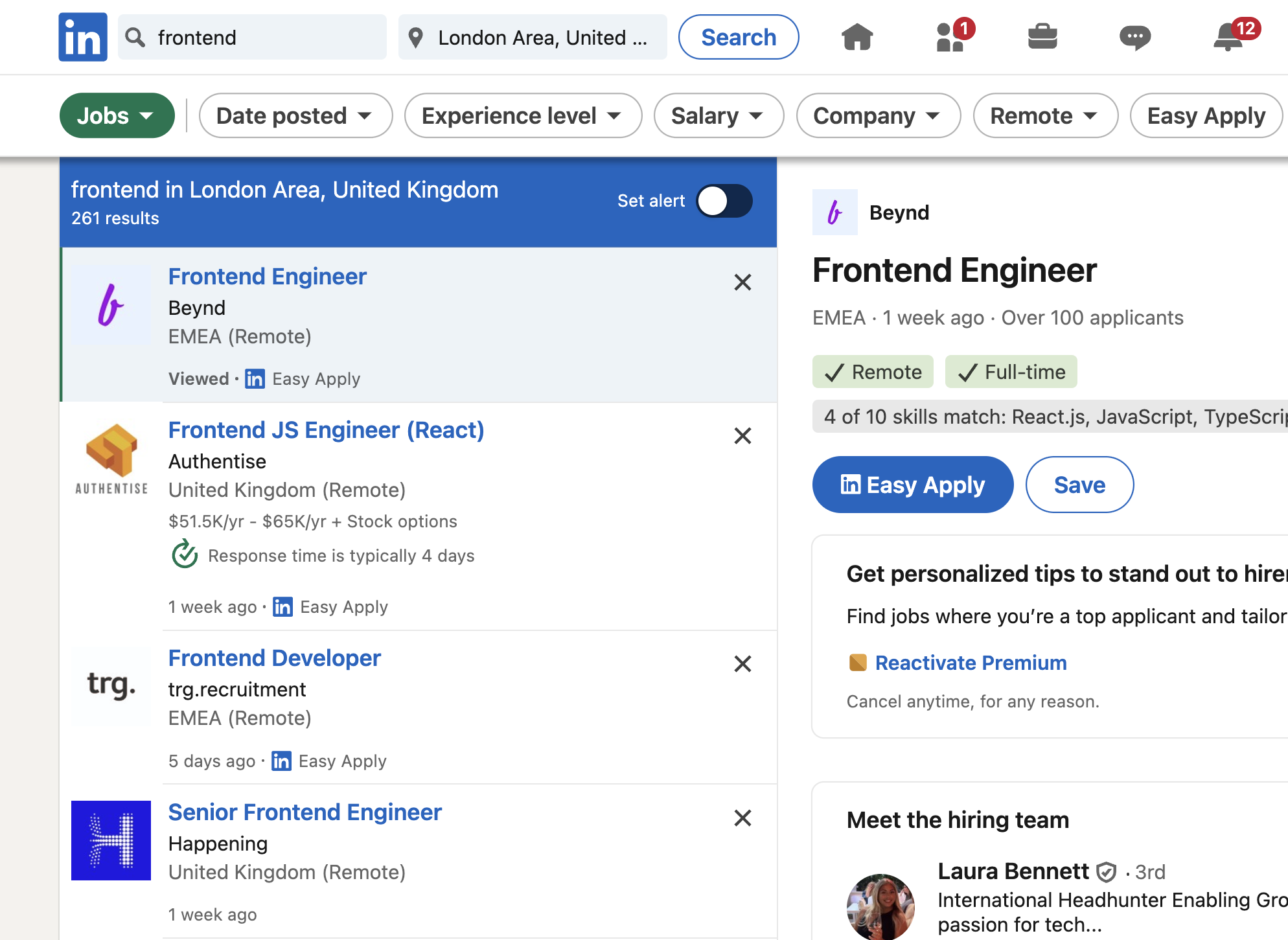
Task: Save the Frontend Engineer job
Action: (1079, 485)
